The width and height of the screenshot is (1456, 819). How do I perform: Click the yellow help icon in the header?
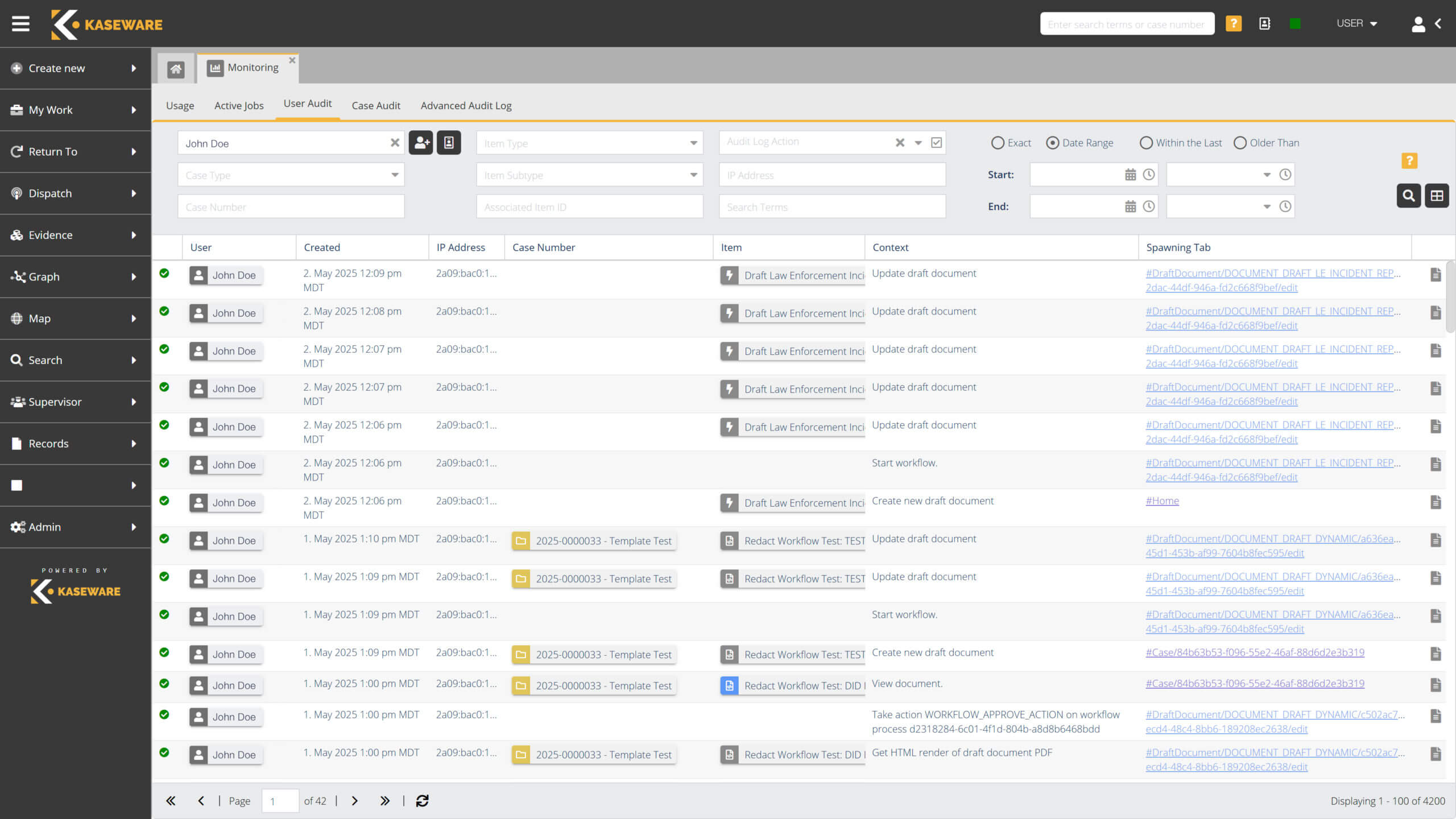point(1233,23)
